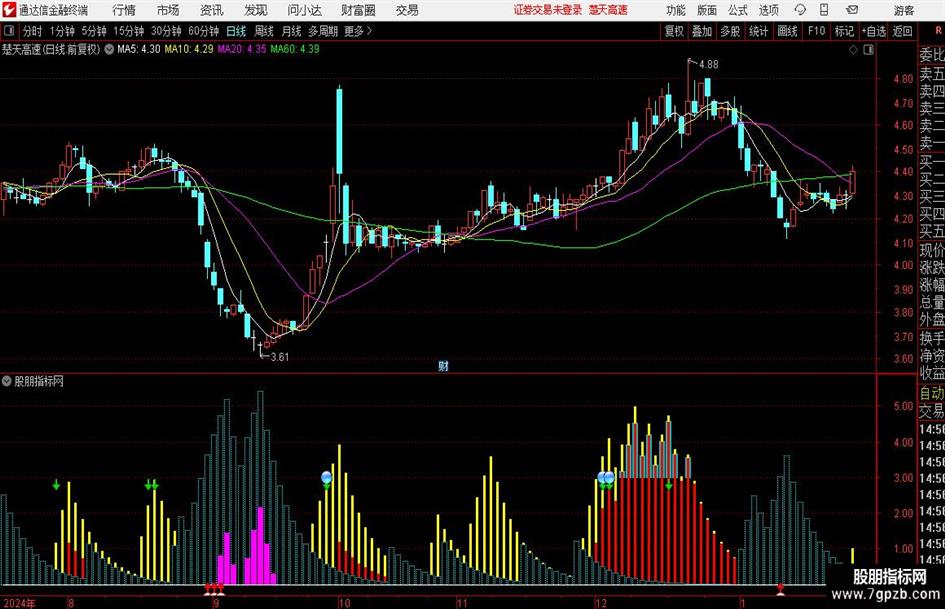Expand the 更多 periods list
This screenshot has width=945, height=609.
point(358,31)
